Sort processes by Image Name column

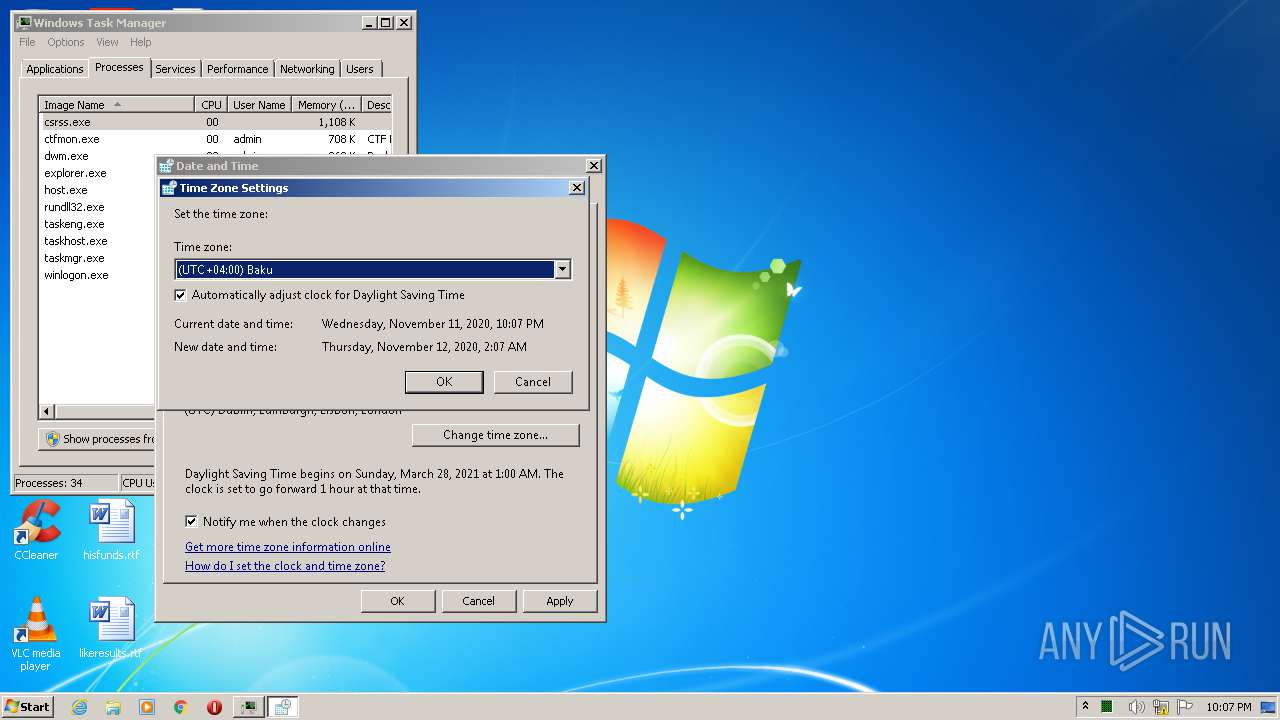[116, 105]
